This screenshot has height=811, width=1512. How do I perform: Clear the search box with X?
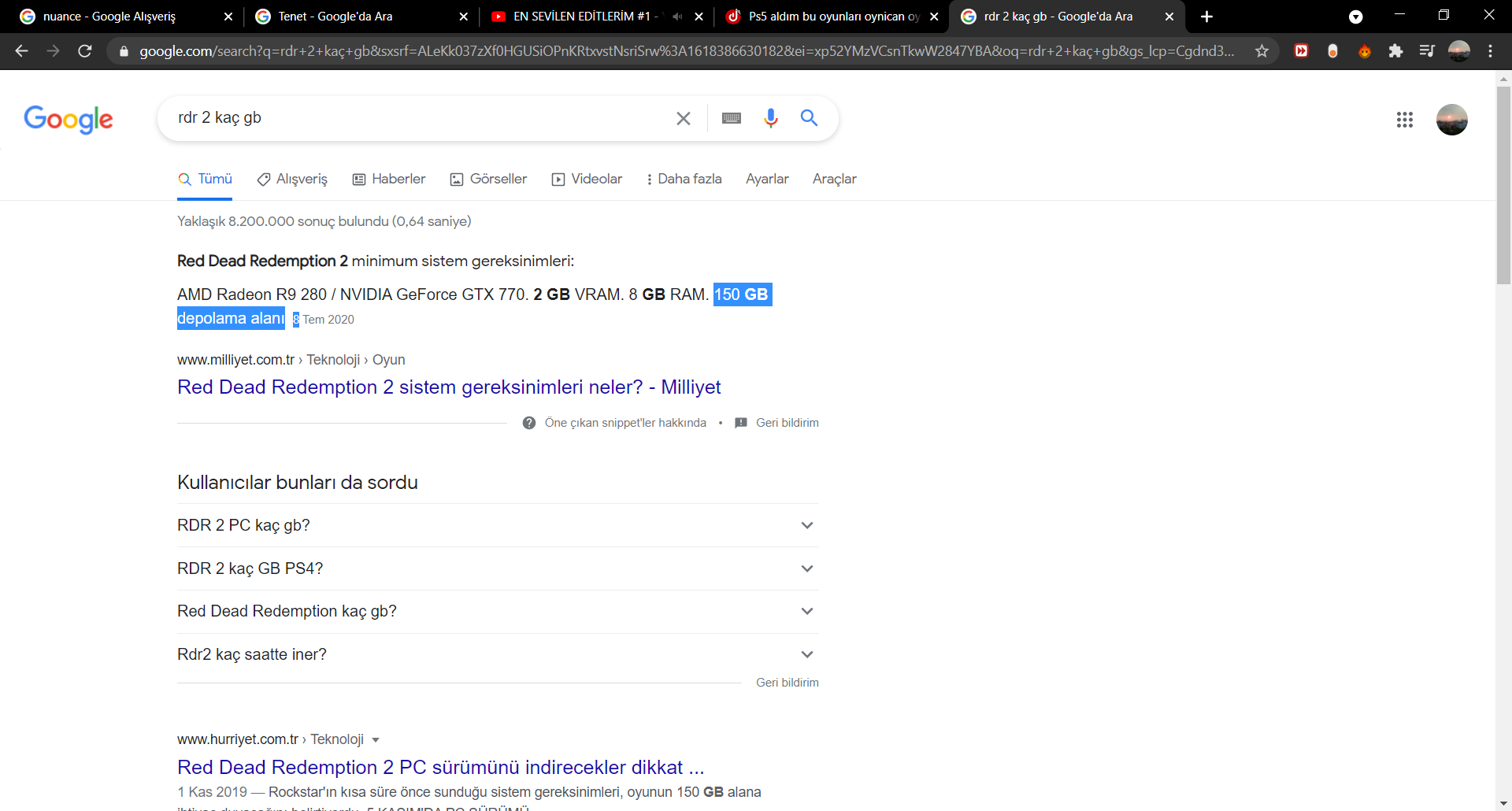[x=684, y=118]
